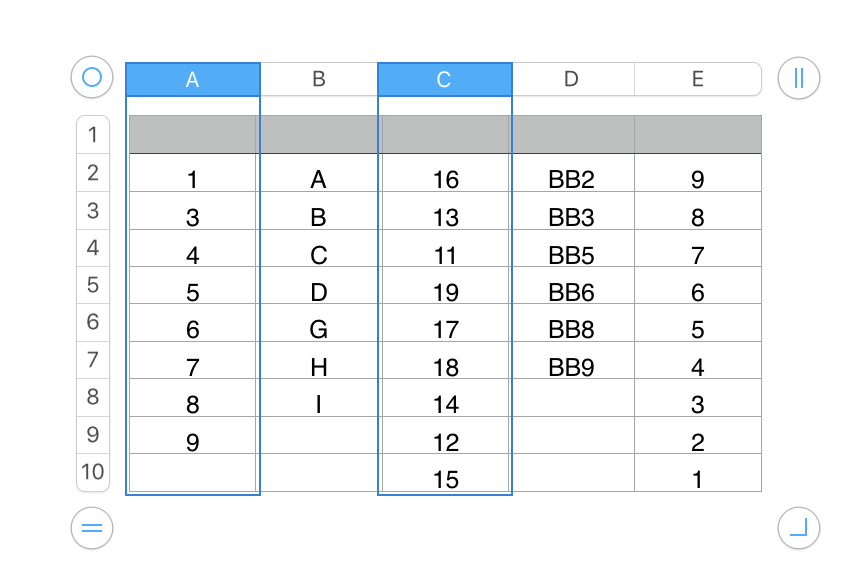Select column C header
Image resolution: width=848 pixels, height=588 pixels.
pos(445,80)
